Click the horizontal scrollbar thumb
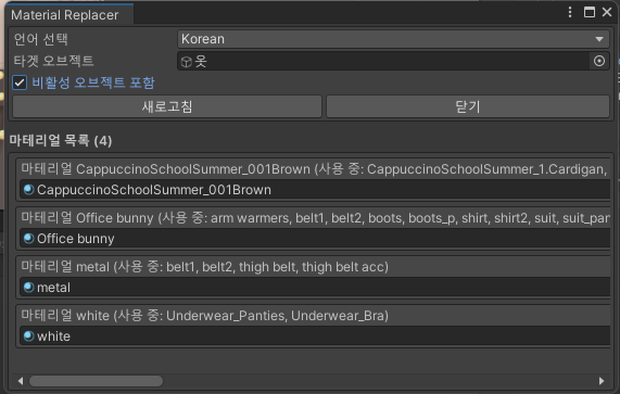 click(96, 381)
